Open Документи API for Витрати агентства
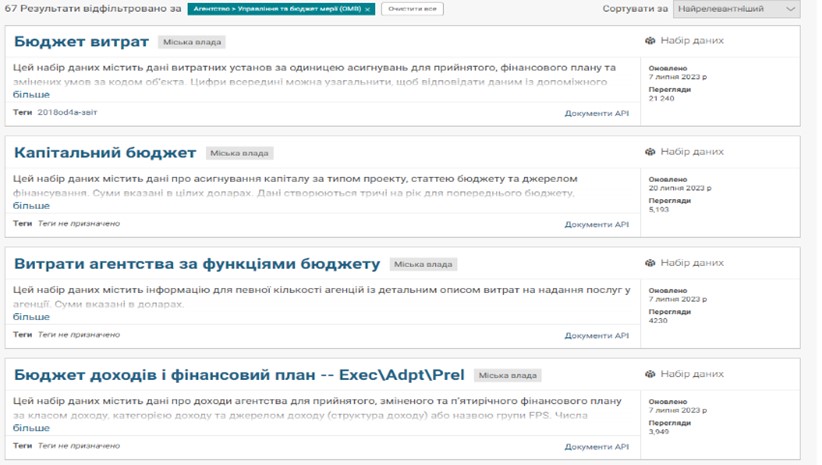The width and height of the screenshot is (822, 465). click(x=597, y=336)
